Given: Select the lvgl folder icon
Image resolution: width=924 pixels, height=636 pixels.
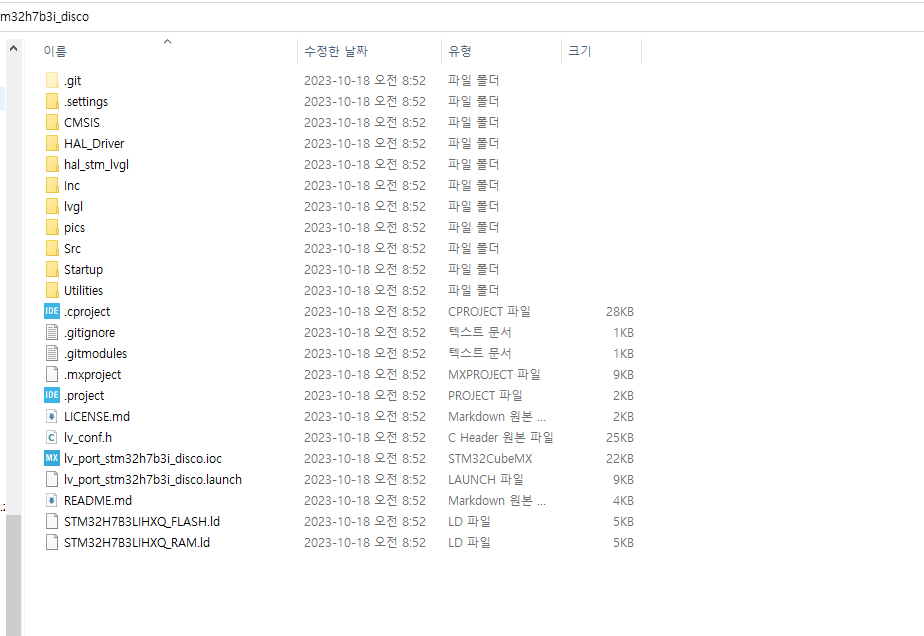Looking at the screenshot, I should pos(52,206).
